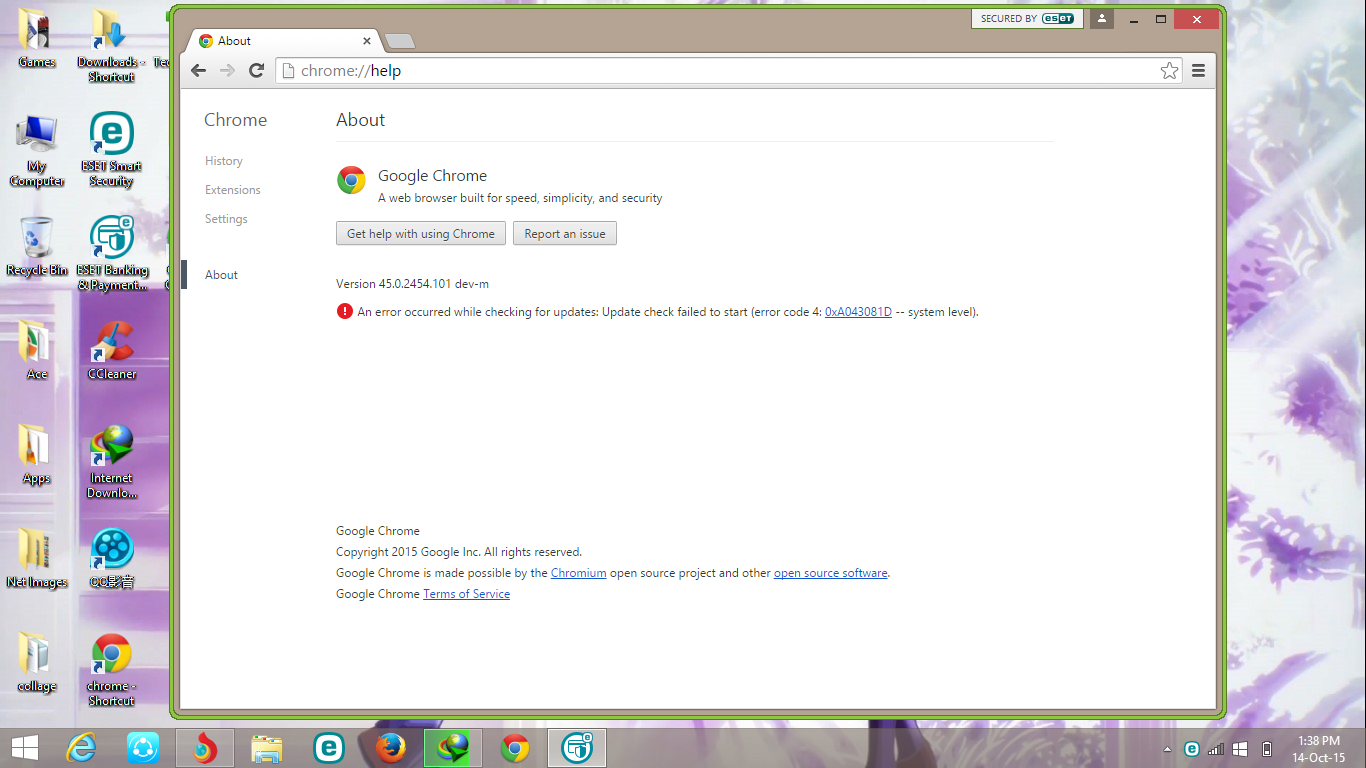Check the battery status tray icon
Image resolution: width=1366 pixels, height=768 pixels.
tap(1266, 749)
